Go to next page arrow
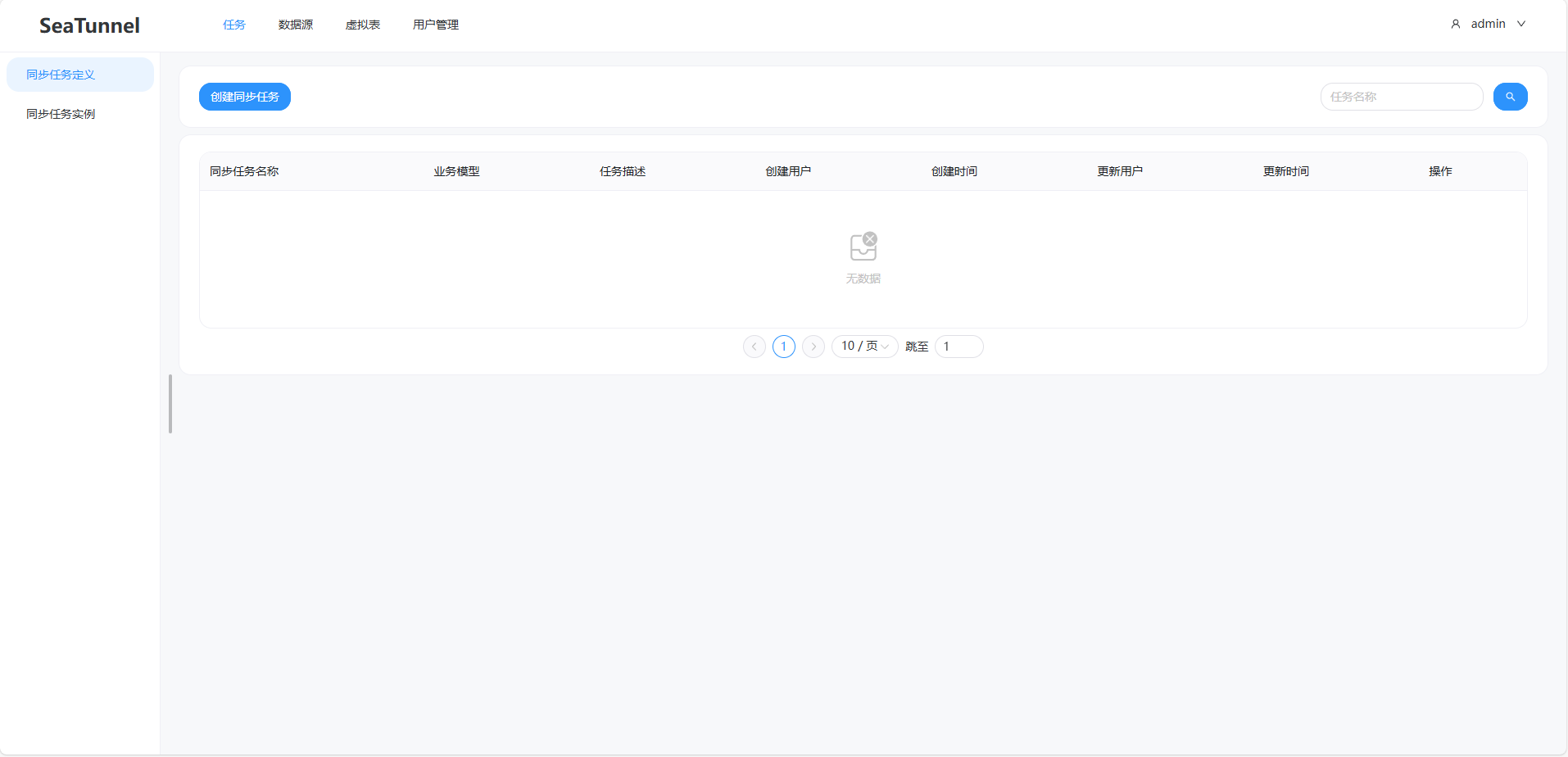This screenshot has width=1568, height=757. click(813, 347)
